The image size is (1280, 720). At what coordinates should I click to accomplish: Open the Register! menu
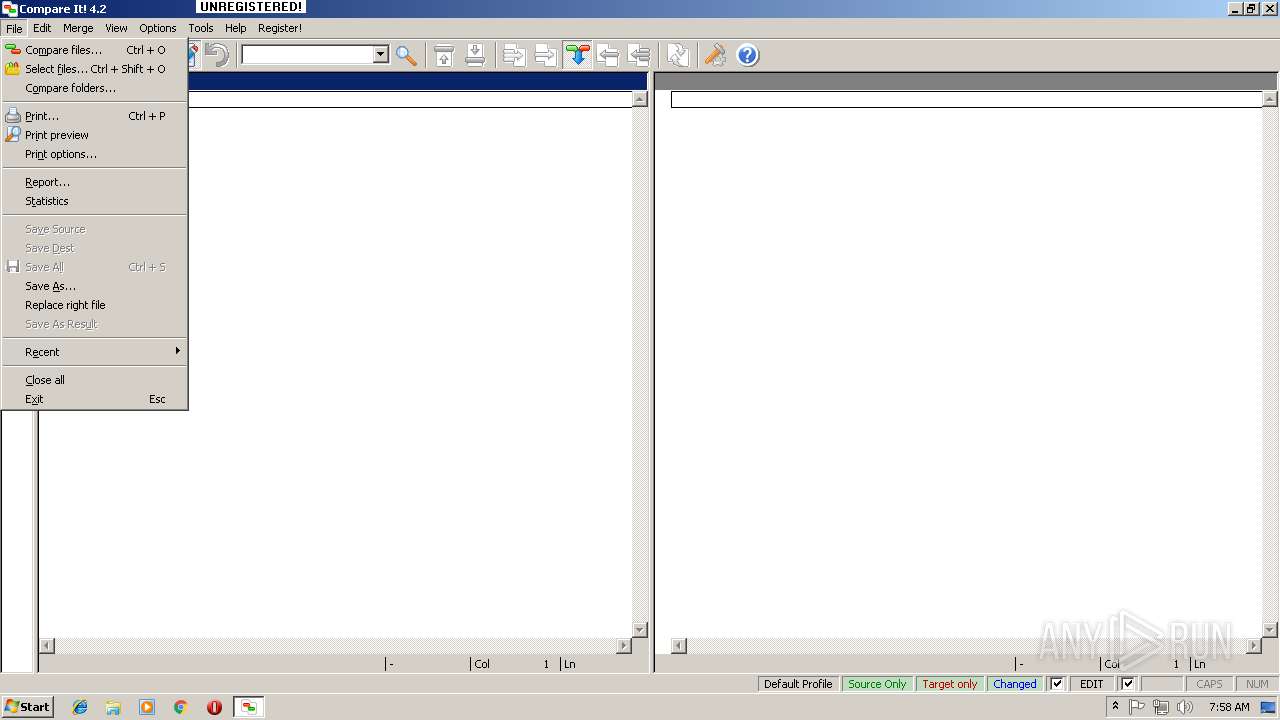280,28
